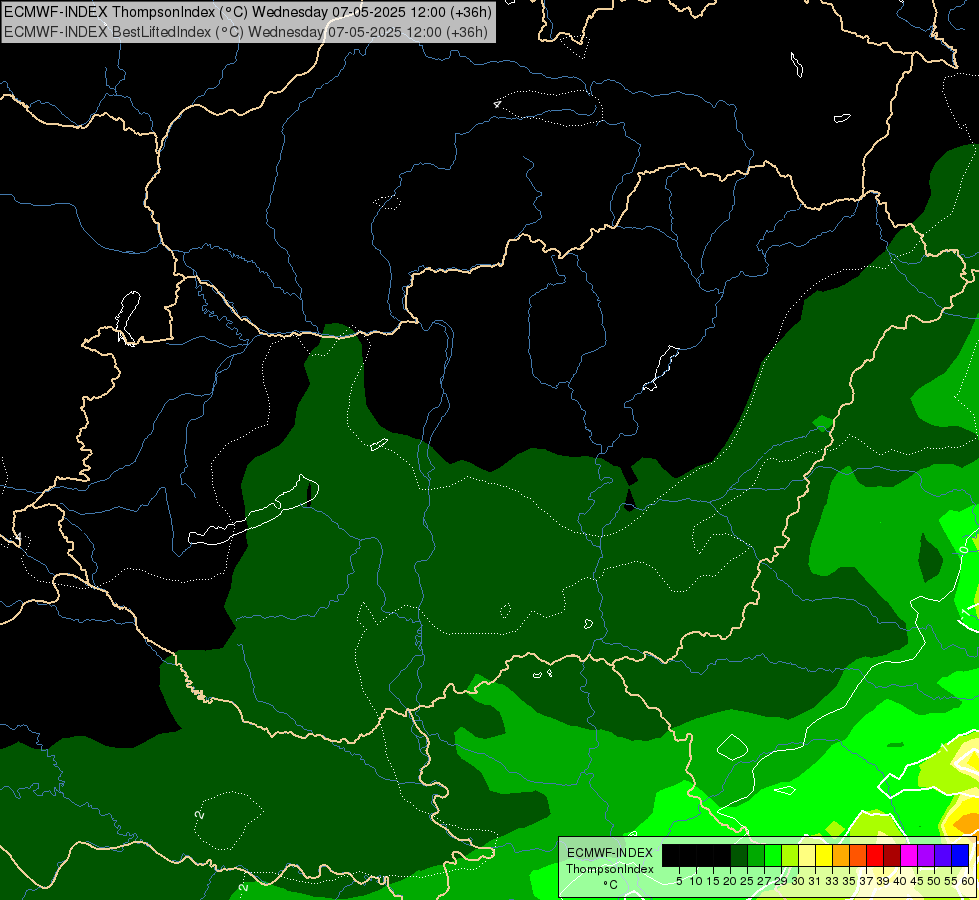Pick the pale yellow 30–31 legend swatch
This screenshot has width=979, height=900.
pyautogui.click(x=807, y=856)
